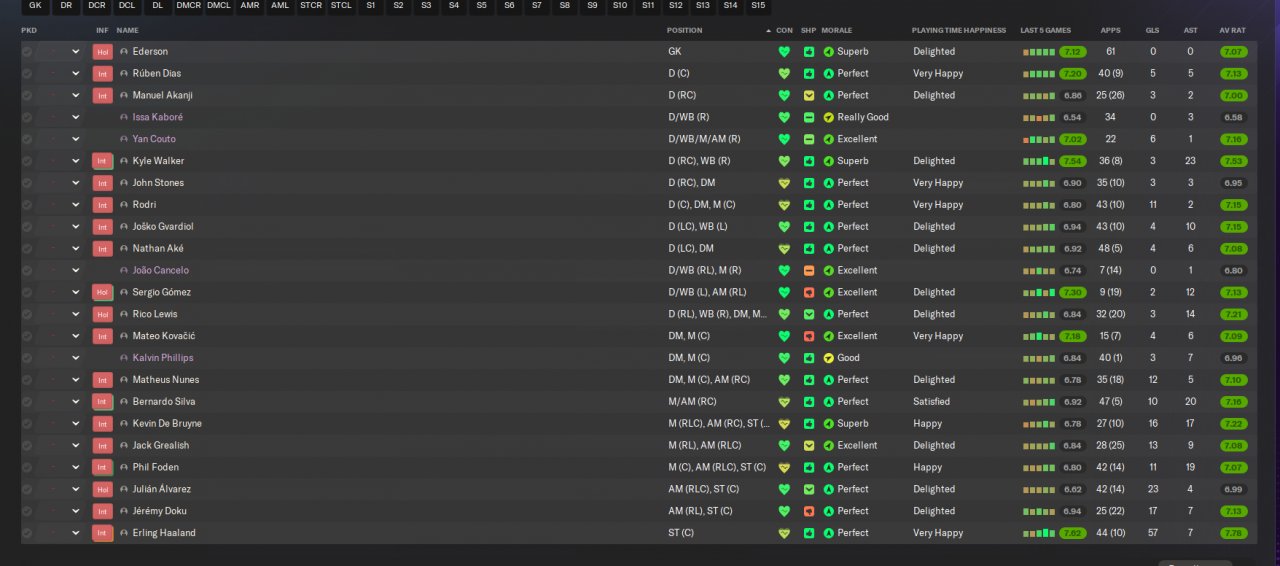Click the morale icon for Bernardo Silva
The height and width of the screenshot is (566, 1280).
[828, 402]
